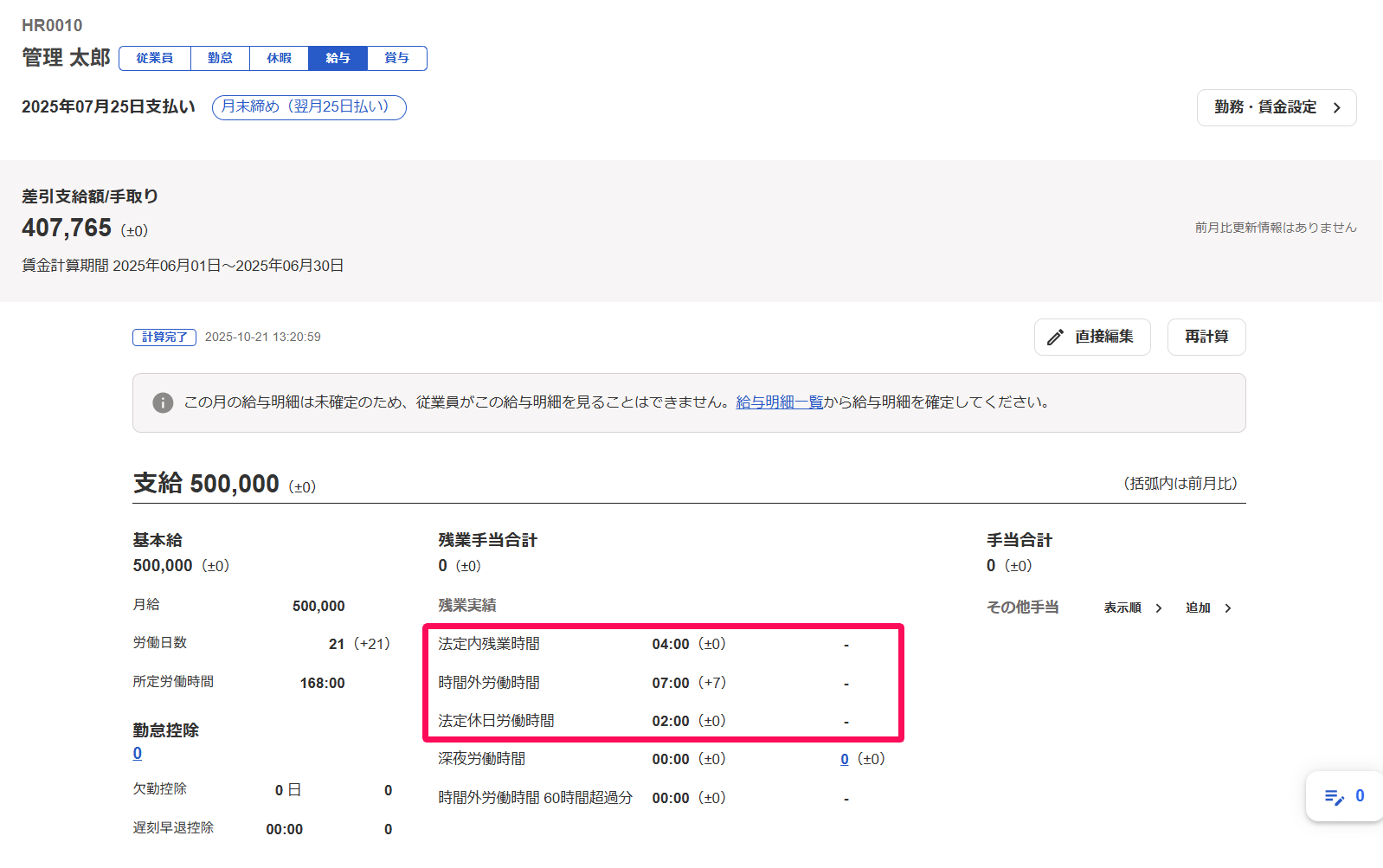Click the 労働日数 value 21
The width and height of the screenshot is (1383, 868).
[337, 644]
